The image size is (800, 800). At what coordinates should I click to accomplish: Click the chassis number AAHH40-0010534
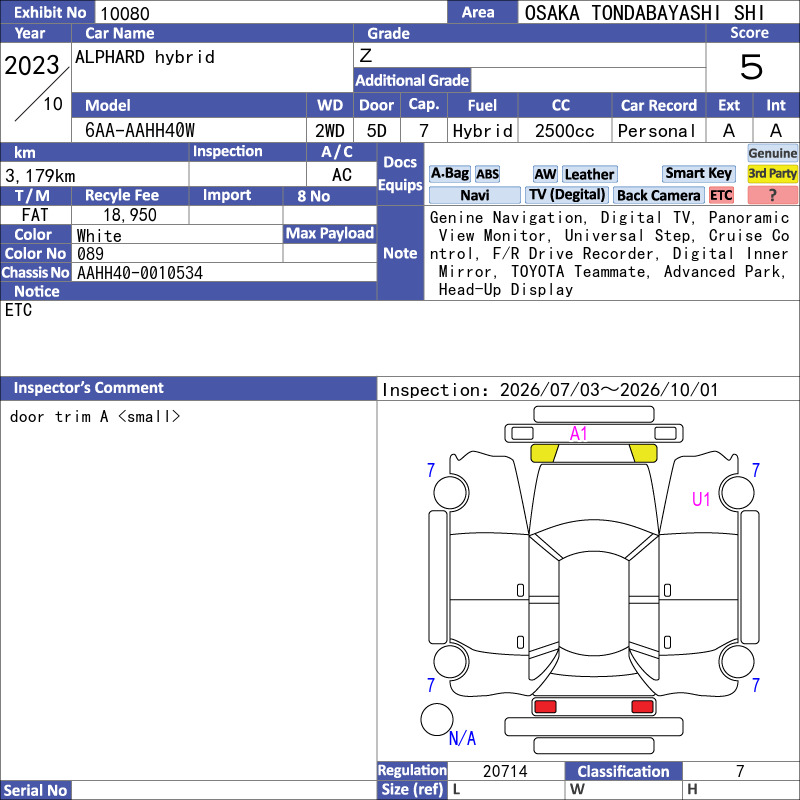[x=140, y=273]
